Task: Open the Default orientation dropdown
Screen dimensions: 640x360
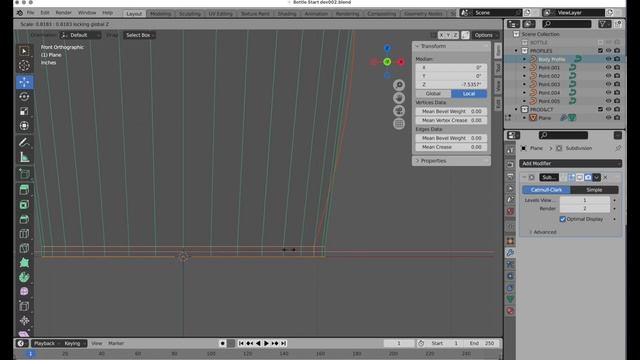Action: [x=80, y=35]
